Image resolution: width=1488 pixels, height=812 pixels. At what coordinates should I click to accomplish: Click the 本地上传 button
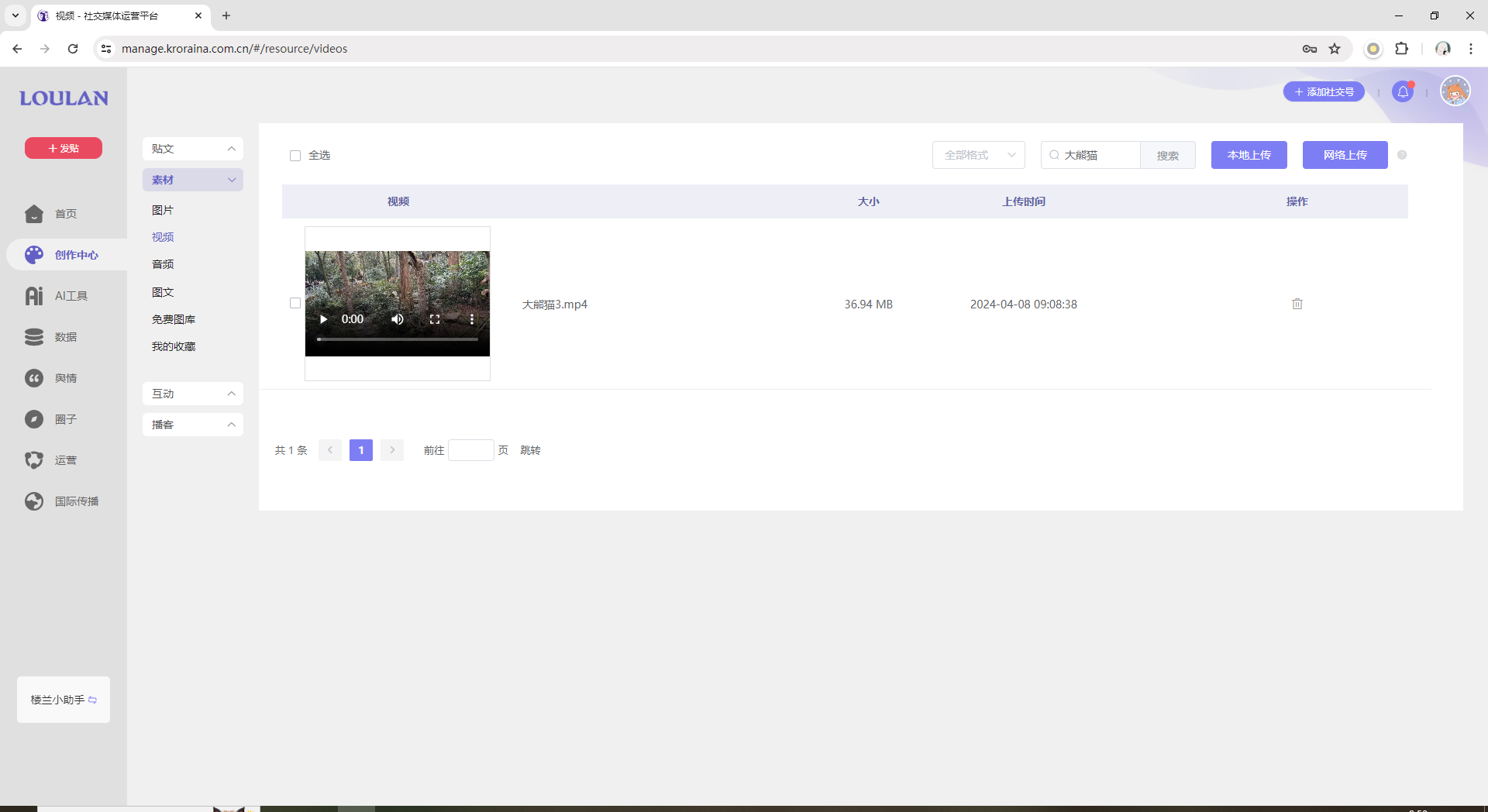pyautogui.click(x=1249, y=155)
